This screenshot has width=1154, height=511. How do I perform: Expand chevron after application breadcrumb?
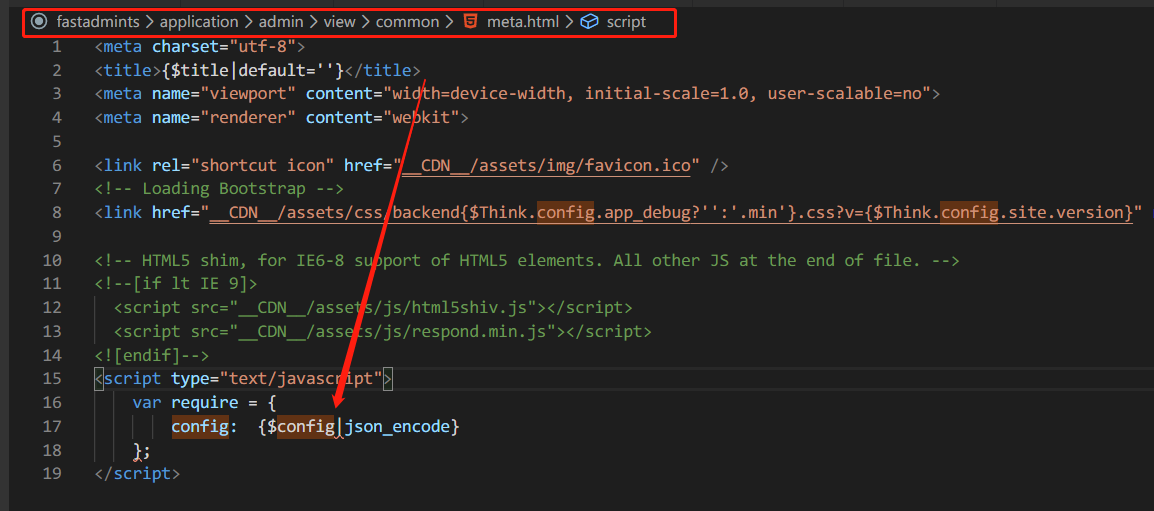pyautogui.click(x=249, y=22)
